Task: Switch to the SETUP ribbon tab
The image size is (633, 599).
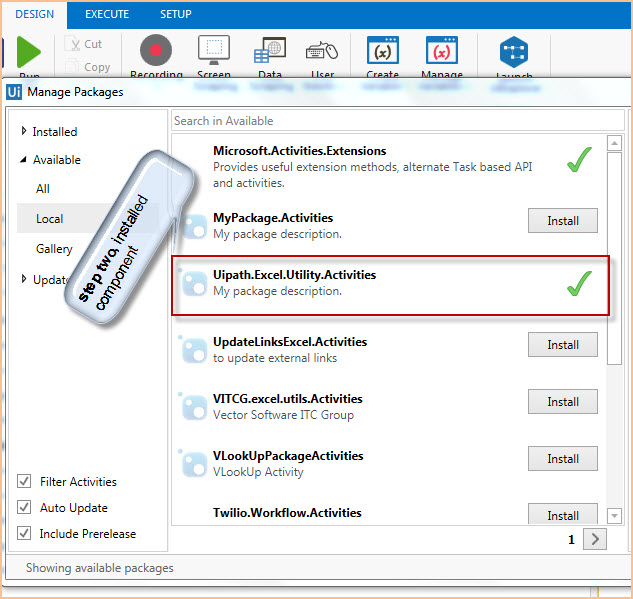Action: (x=176, y=14)
